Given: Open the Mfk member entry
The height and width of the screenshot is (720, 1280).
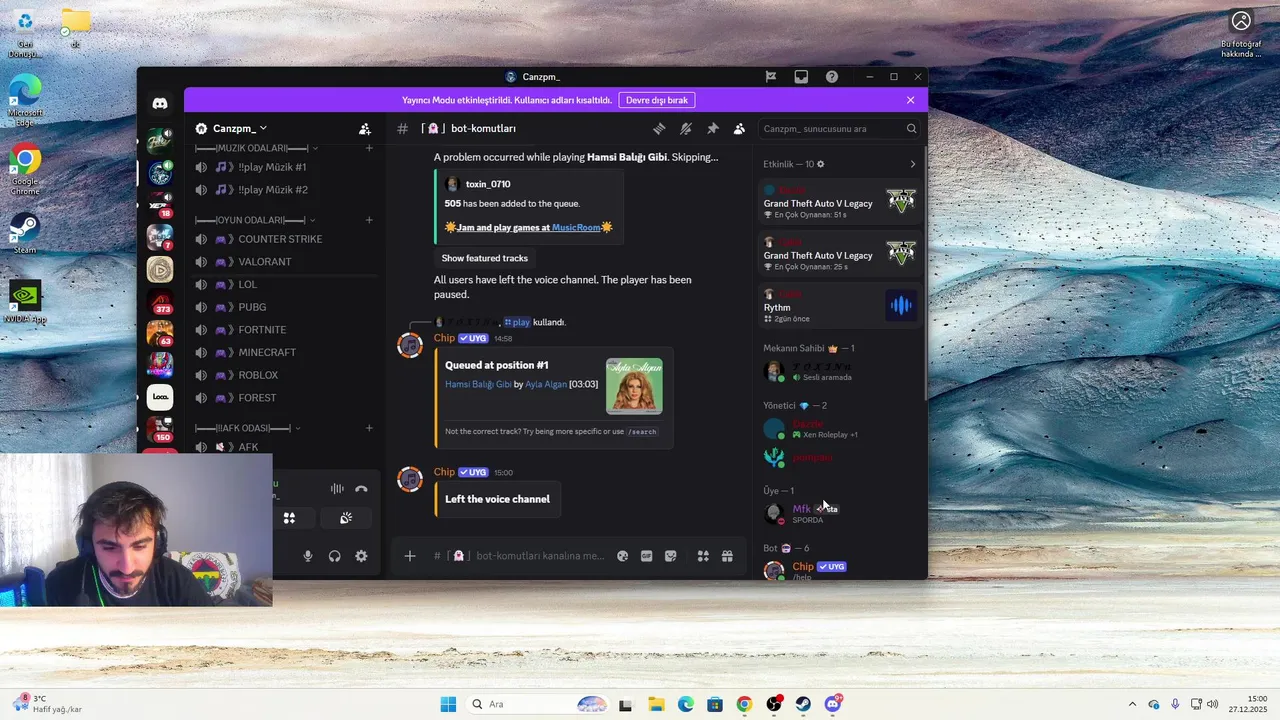Looking at the screenshot, I should click(x=839, y=514).
